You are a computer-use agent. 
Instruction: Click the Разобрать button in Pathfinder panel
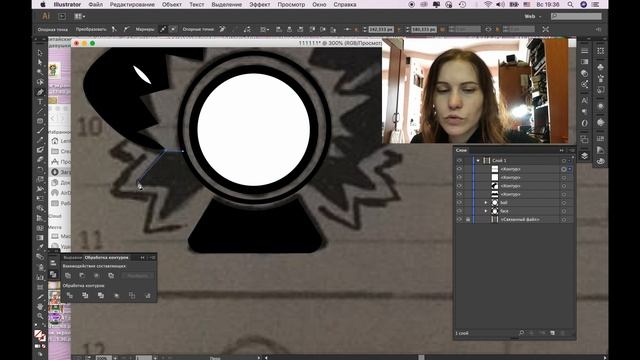tap(138, 276)
